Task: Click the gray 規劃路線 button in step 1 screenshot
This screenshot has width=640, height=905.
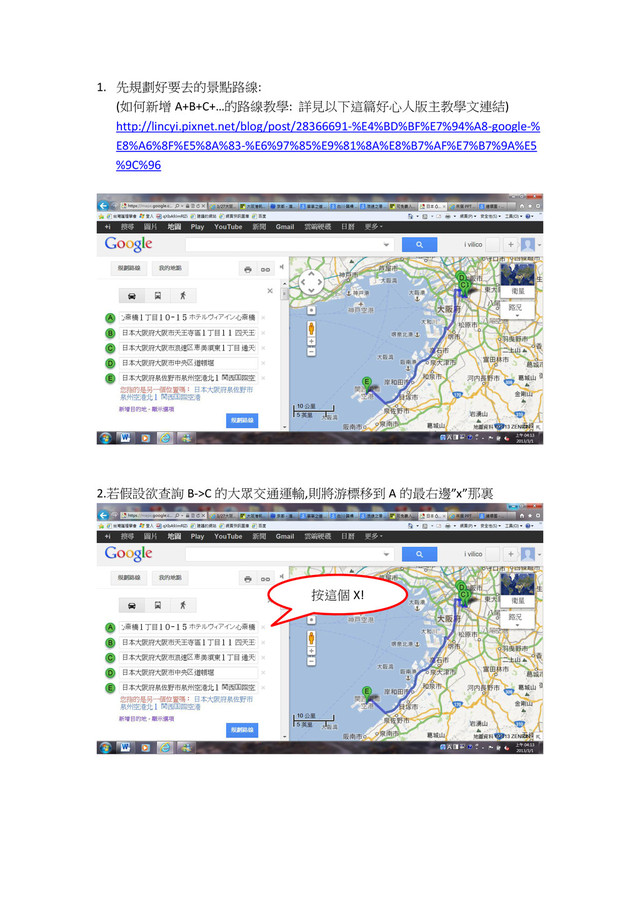Action: tap(129, 268)
